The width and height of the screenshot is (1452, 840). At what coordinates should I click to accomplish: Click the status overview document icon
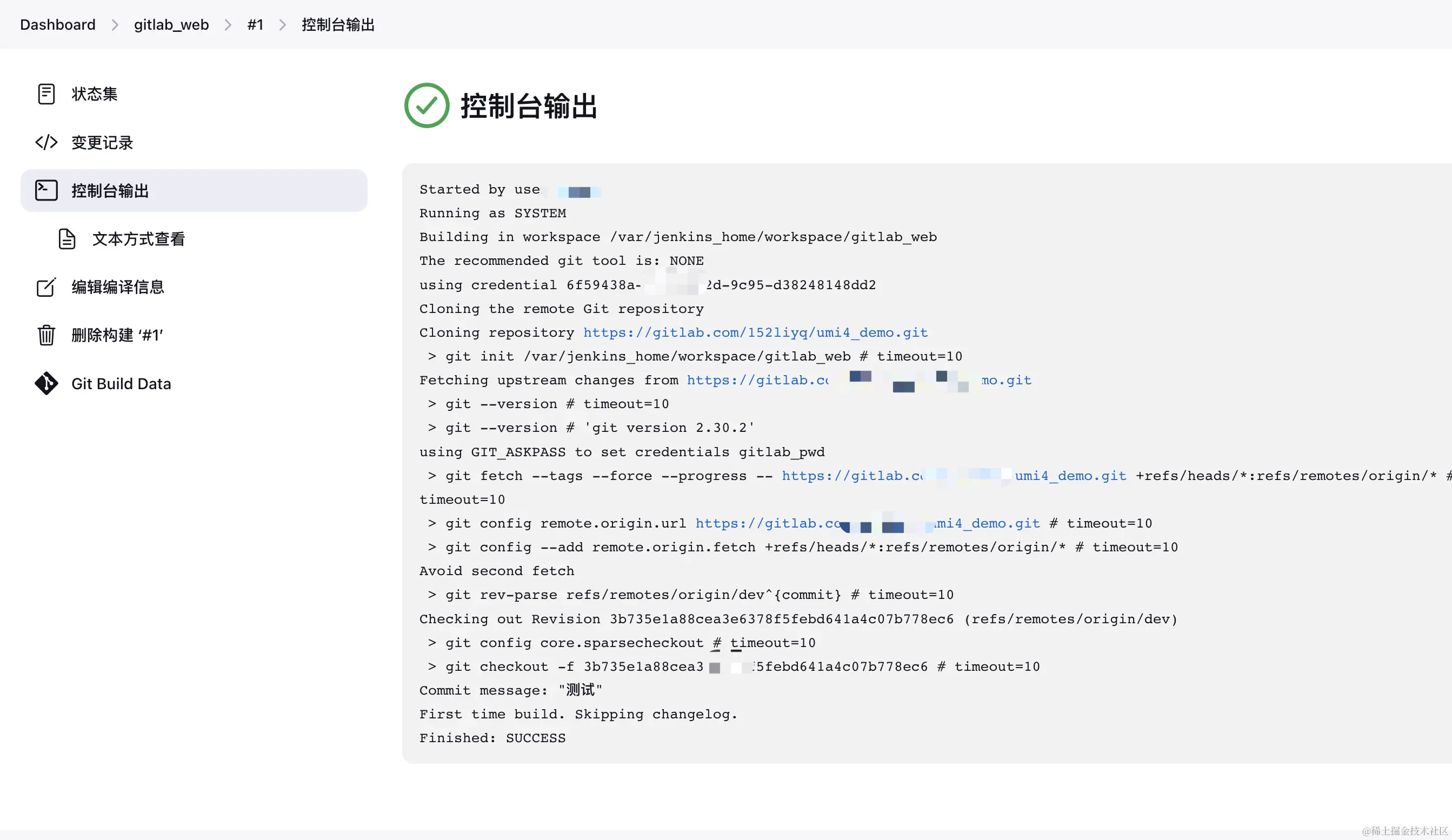(46, 94)
